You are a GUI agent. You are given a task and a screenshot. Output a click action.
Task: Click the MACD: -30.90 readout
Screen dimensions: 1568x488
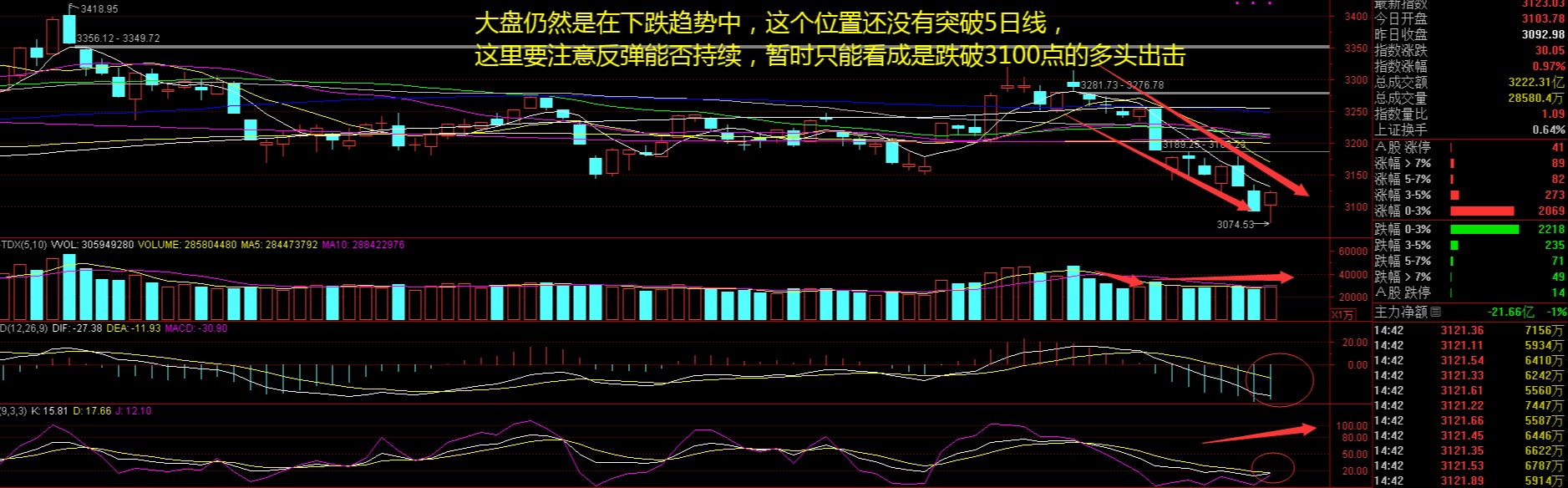(196, 328)
